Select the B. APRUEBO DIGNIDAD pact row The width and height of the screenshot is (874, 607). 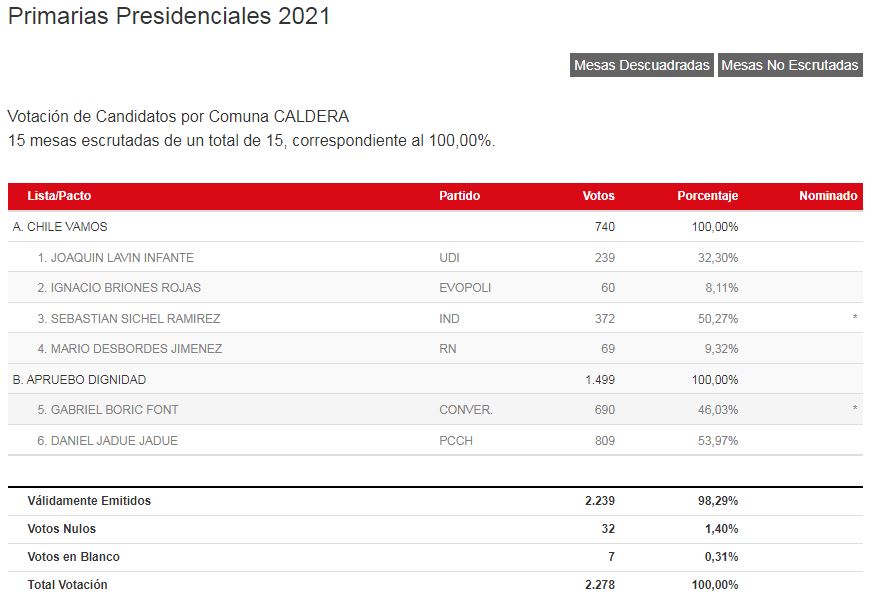click(435, 380)
